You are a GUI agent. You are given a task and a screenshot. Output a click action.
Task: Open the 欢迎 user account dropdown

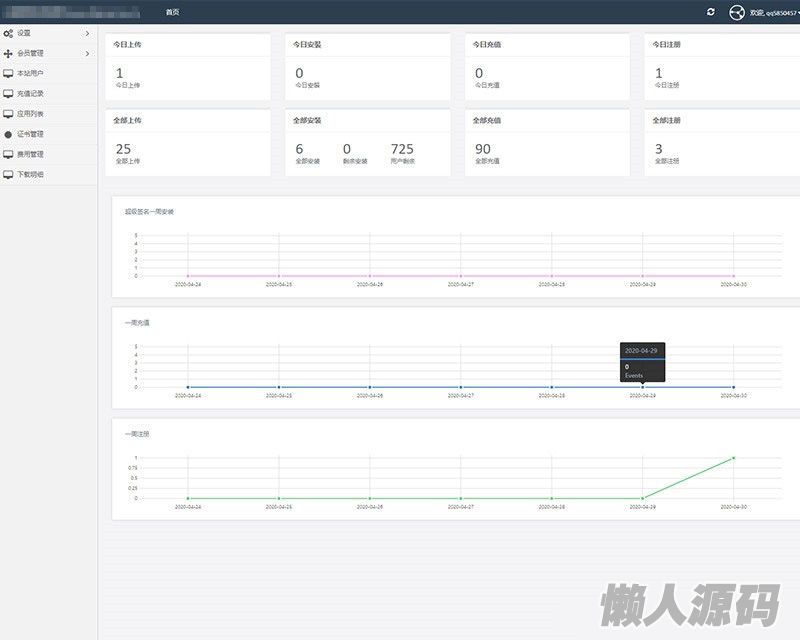coord(772,12)
